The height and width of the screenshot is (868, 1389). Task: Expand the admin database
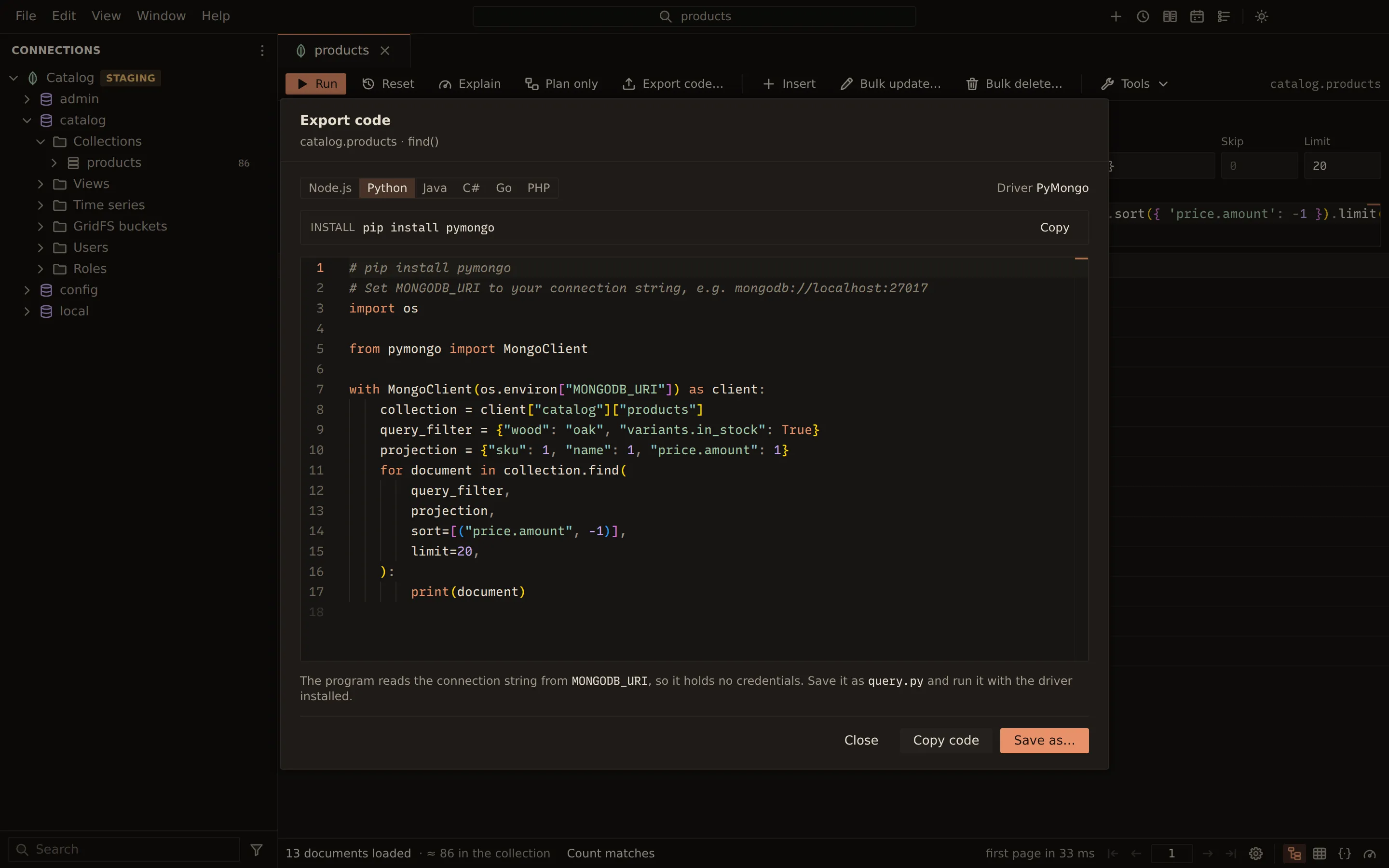[x=27, y=99]
